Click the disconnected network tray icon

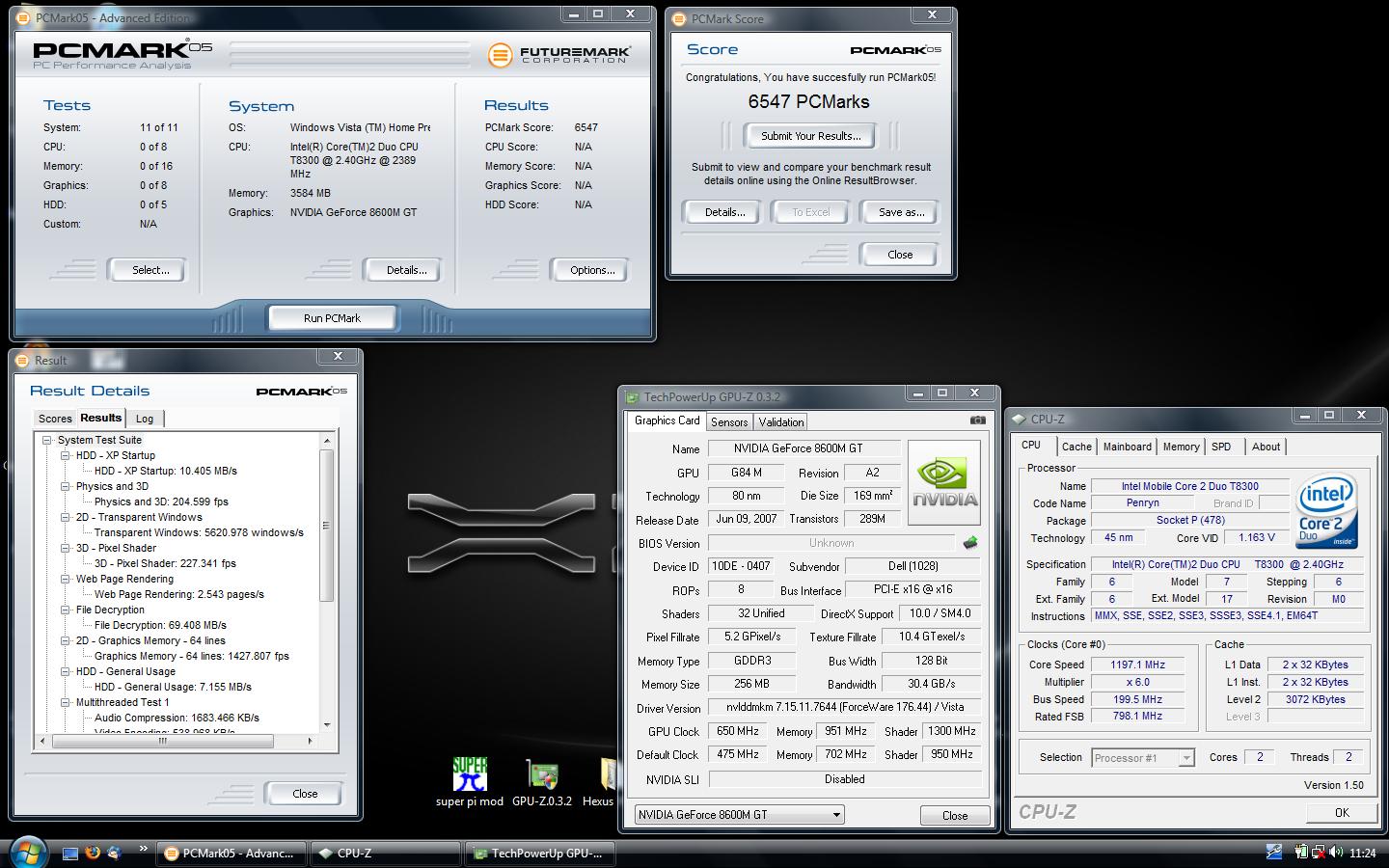pos(1318,853)
